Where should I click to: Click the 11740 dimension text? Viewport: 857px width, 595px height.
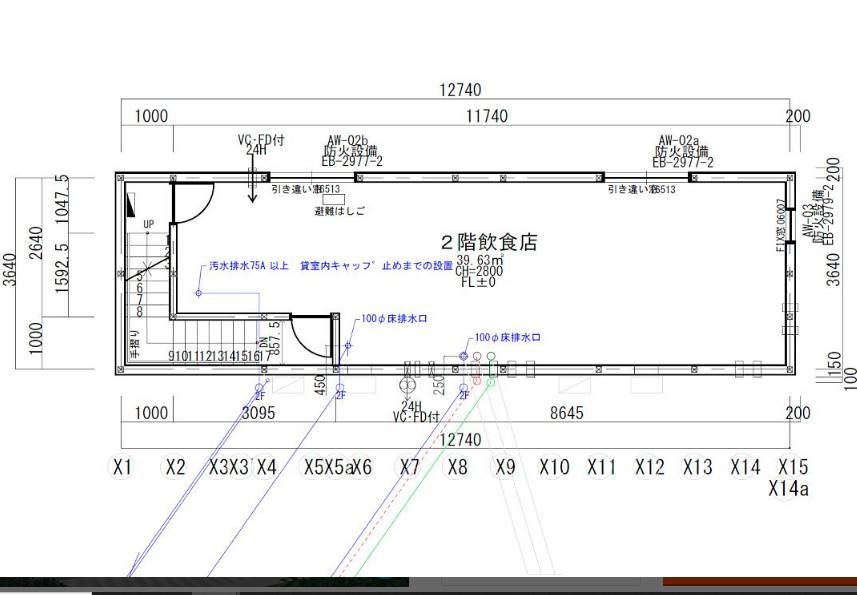[x=487, y=117]
